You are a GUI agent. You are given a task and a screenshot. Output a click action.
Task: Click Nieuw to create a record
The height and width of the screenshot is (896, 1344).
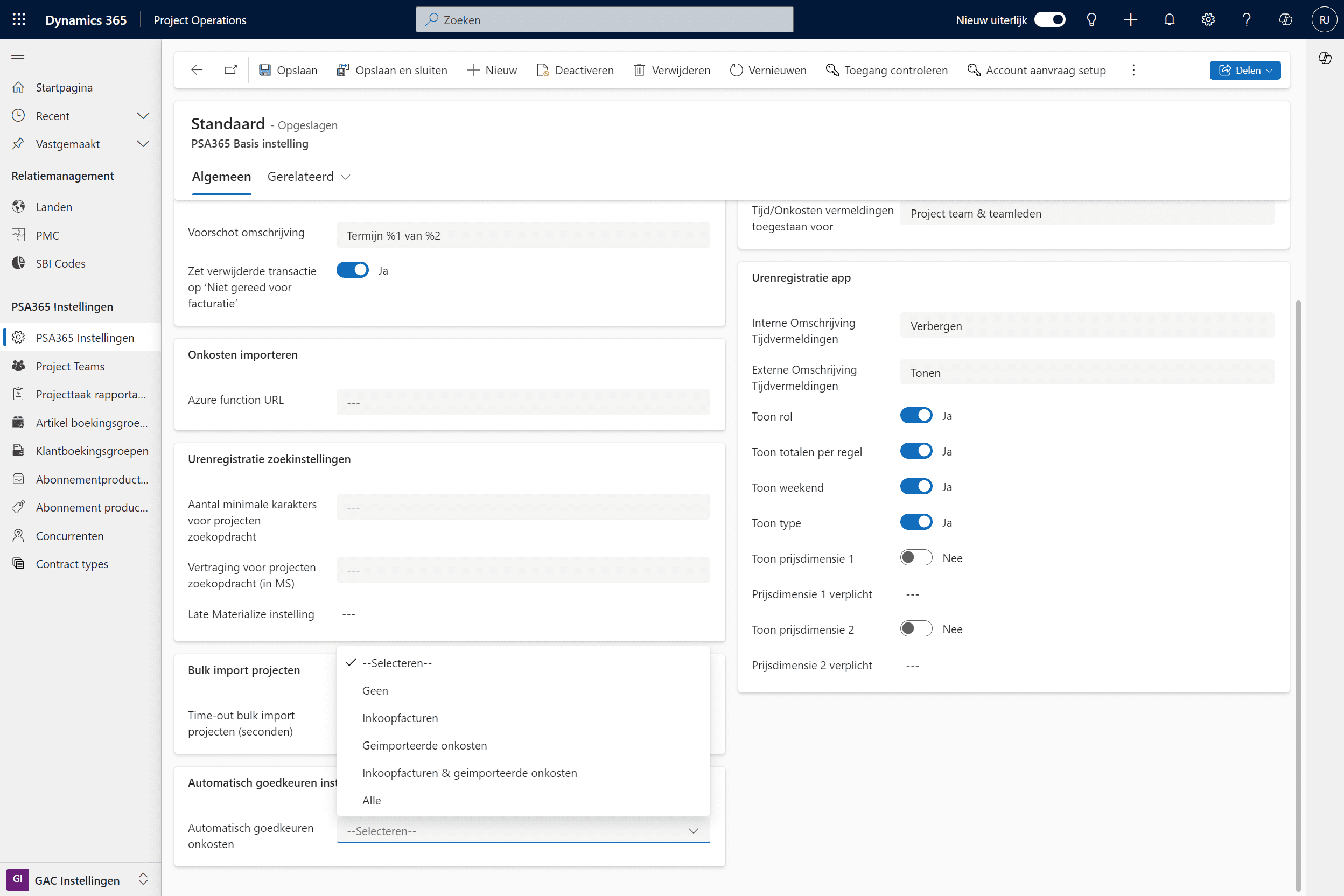(x=492, y=69)
